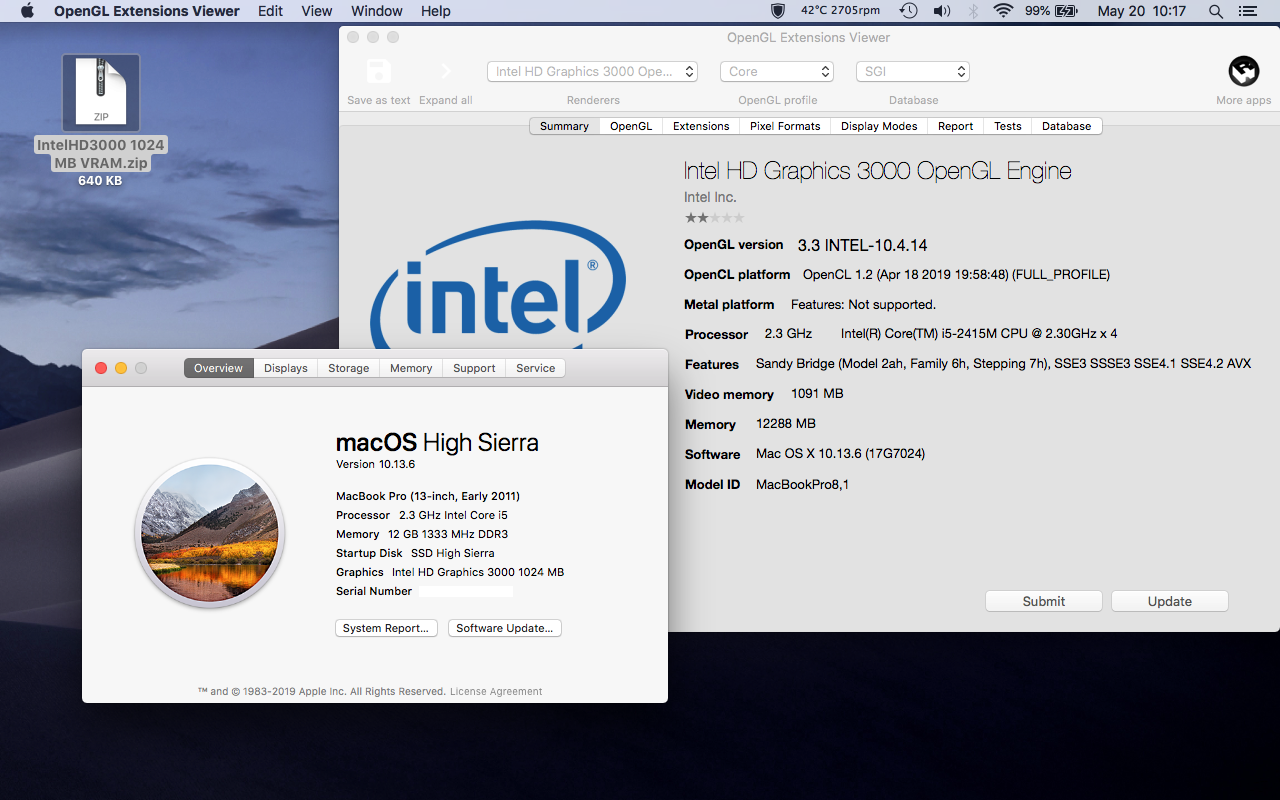Open More apps icon in OpenGL viewer
Viewport: 1280px width, 800px height.
[x=1243, y=71]
